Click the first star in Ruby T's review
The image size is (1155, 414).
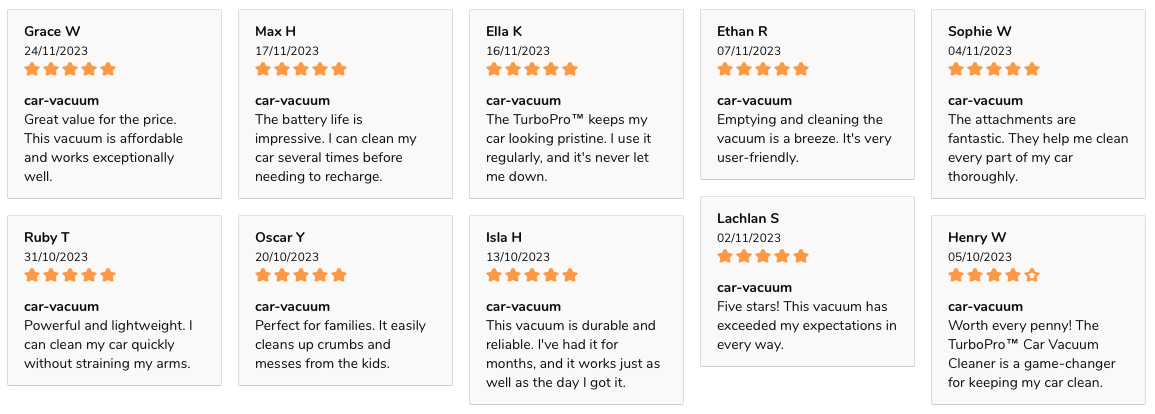click(x=32, y=276)
